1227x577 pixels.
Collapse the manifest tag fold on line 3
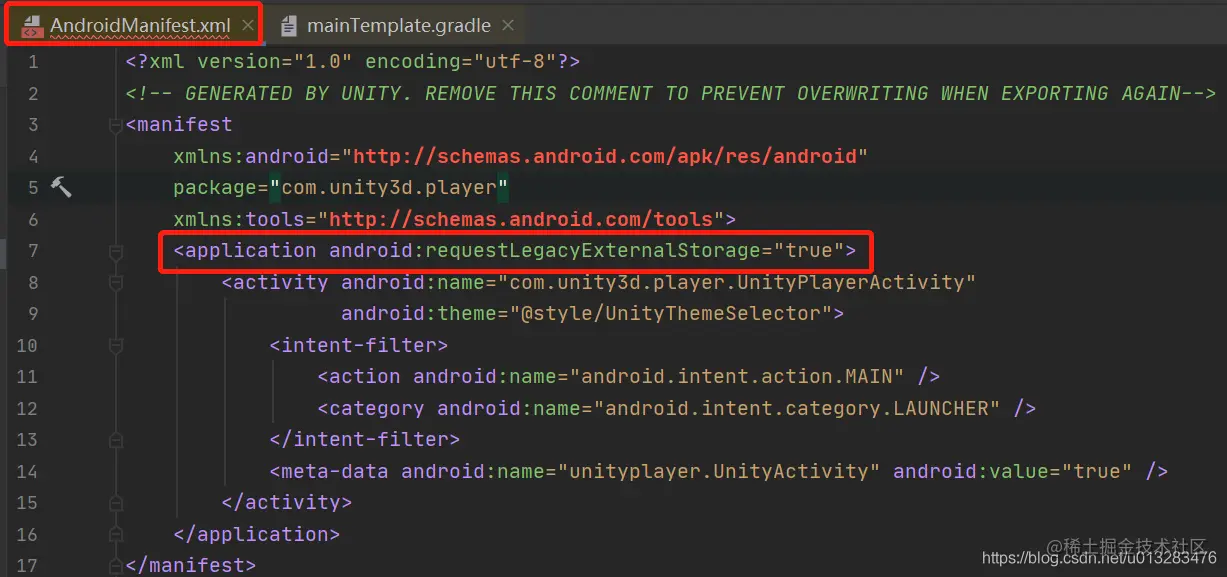point(116,125)
